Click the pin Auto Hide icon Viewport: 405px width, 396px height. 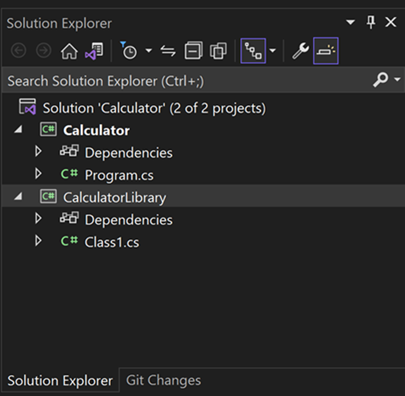point(371,23)
